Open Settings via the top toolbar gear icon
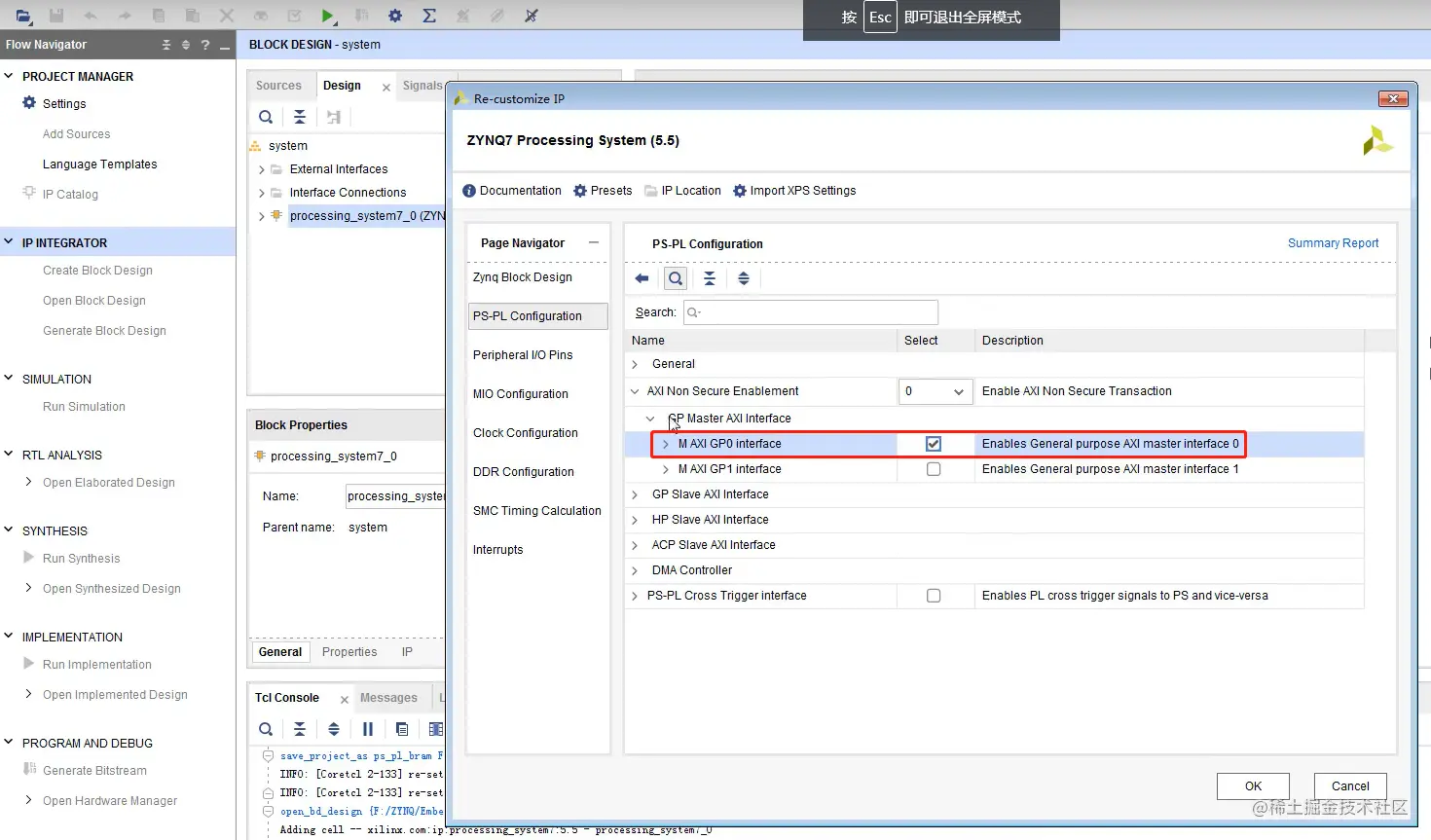Screen dimensions: 1431x840 pos(394,16)
